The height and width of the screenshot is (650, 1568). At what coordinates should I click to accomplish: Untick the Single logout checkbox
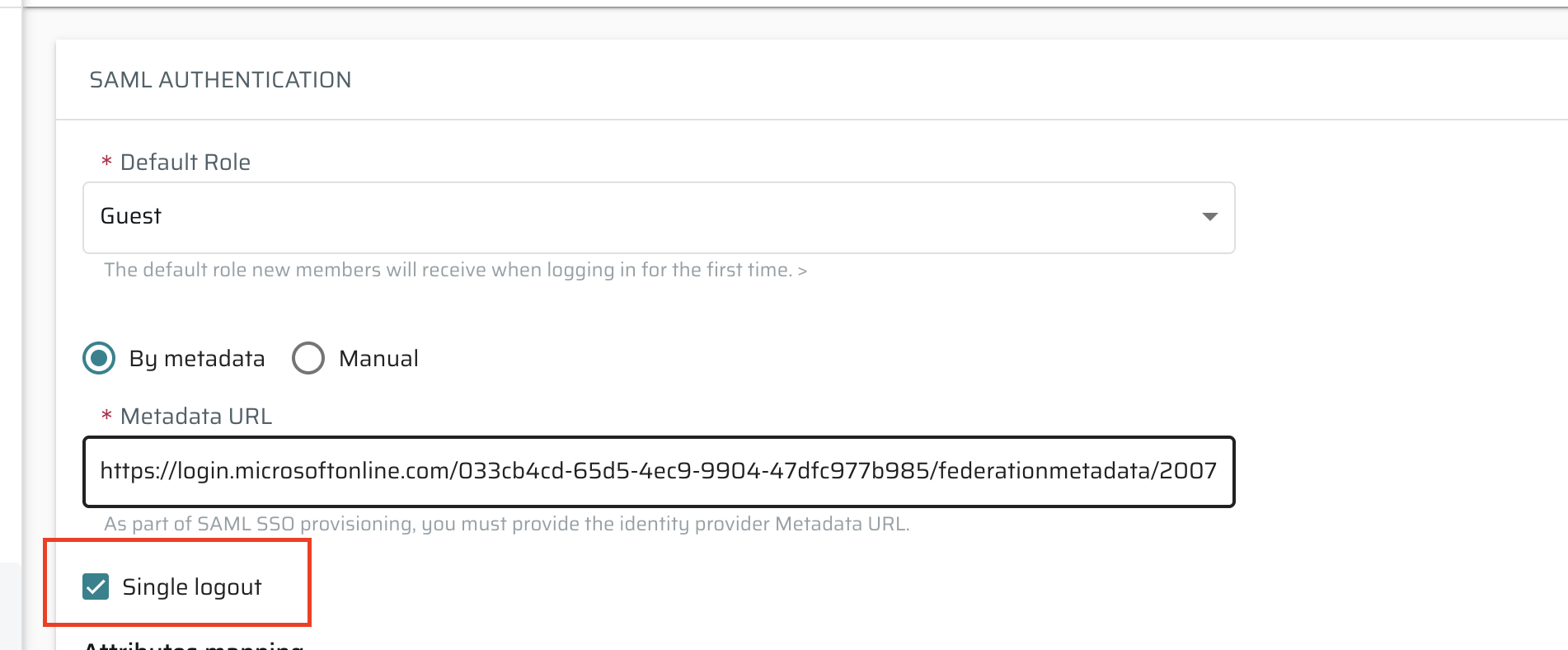point(96,586)
